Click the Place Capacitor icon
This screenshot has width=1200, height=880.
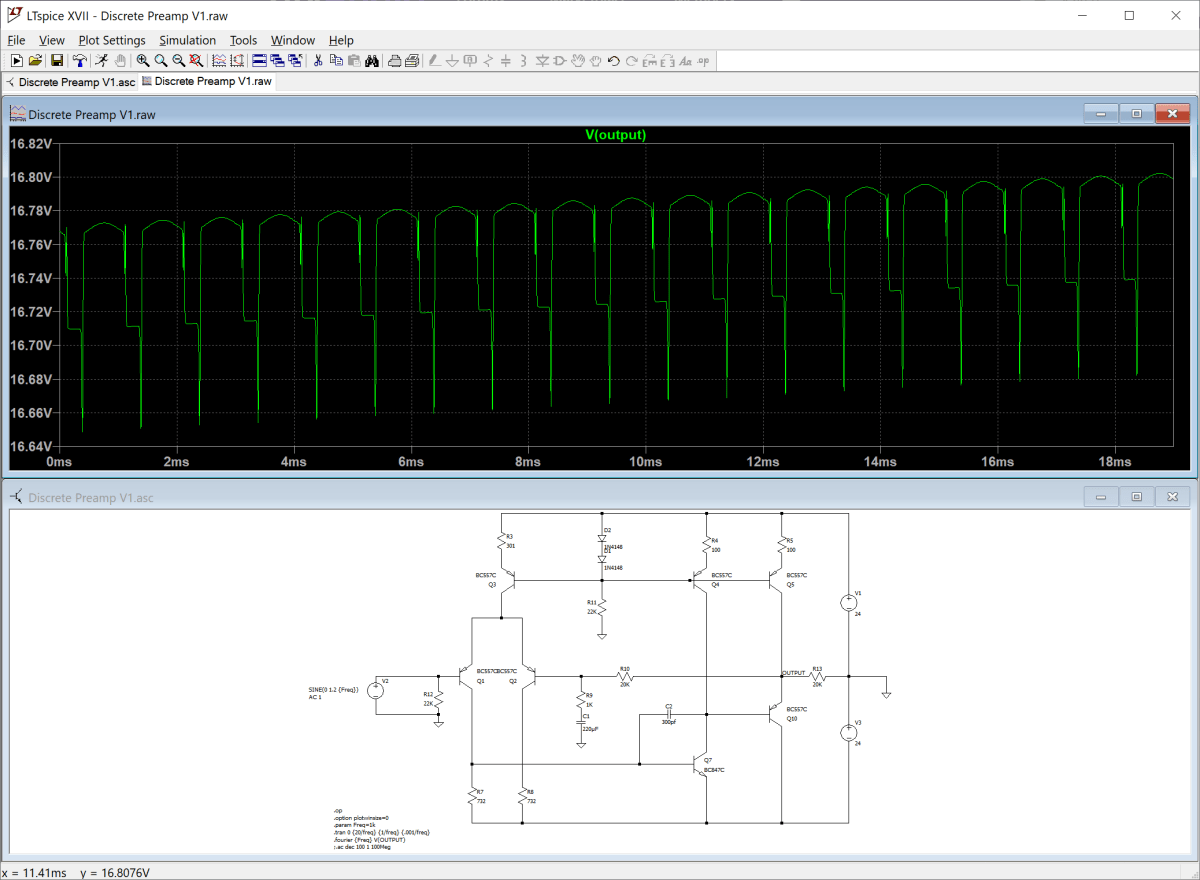pos(506,61)
